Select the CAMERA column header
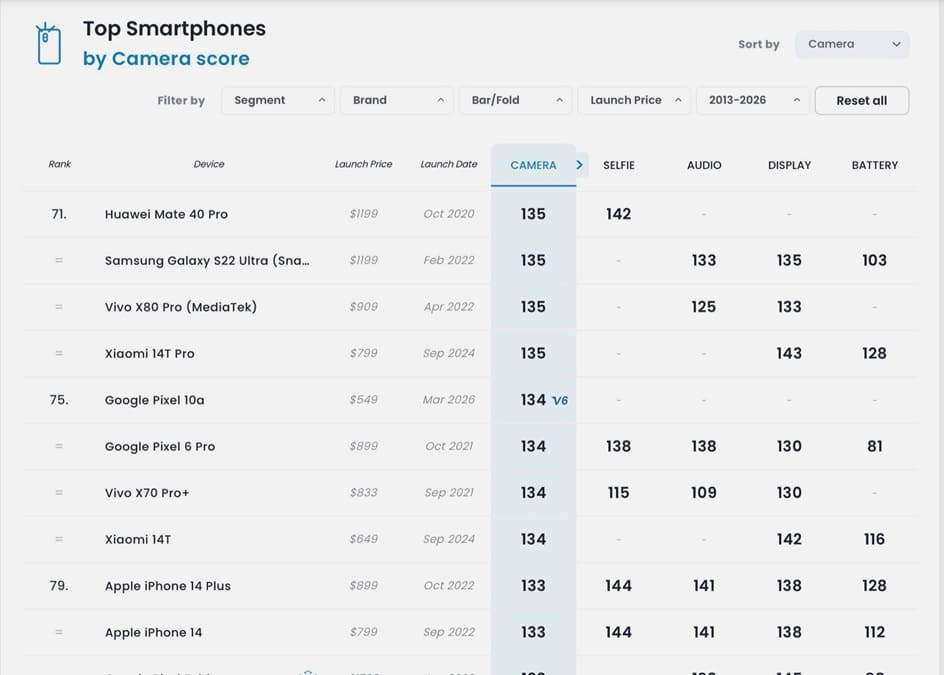 pyautogui.click(x=533, y=165)
